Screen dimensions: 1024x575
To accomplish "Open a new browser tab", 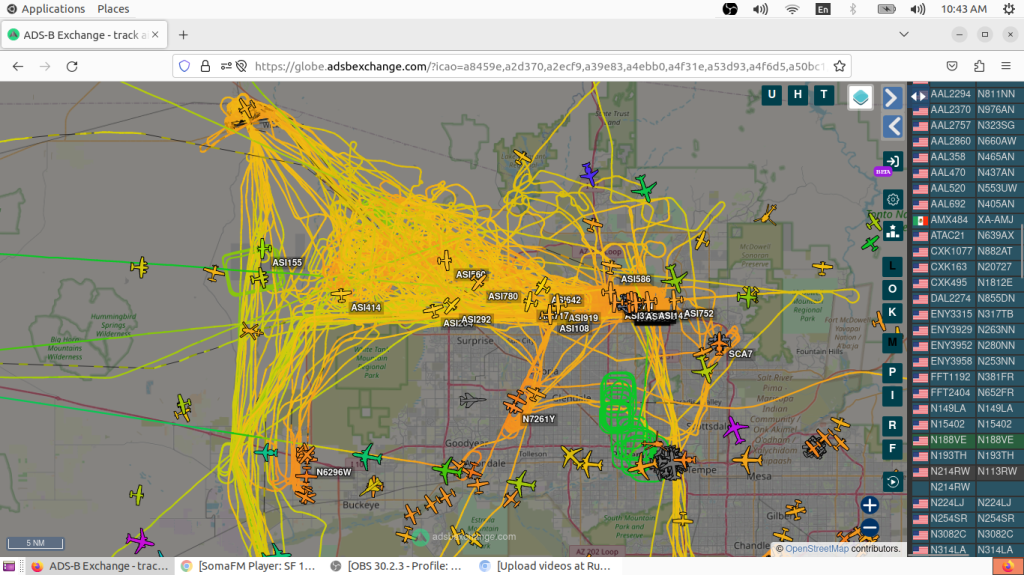I will [184, 35].
